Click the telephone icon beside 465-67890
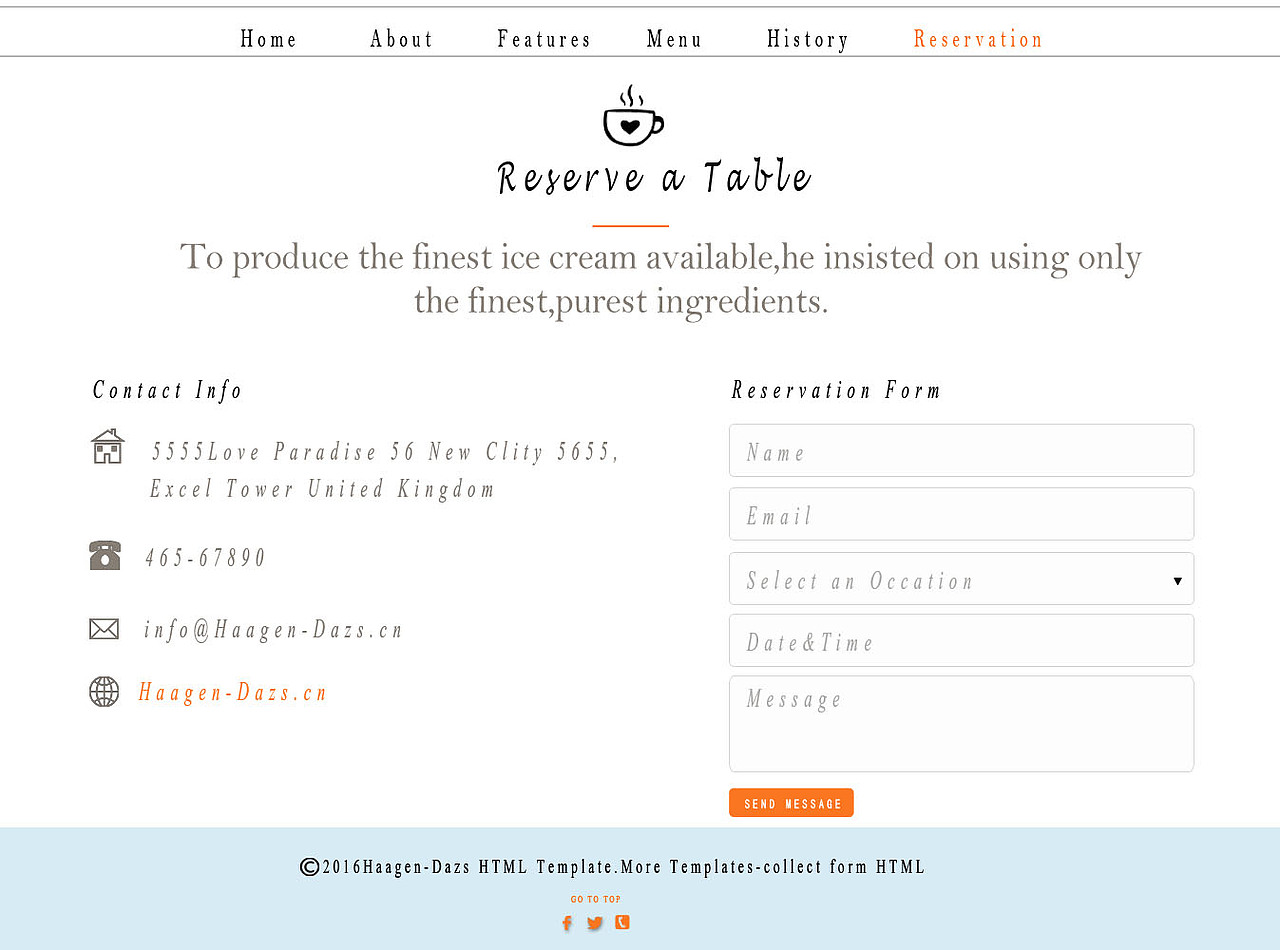Image resolution: width=1280 pixels, height=950 pixels. pos(105,555)
